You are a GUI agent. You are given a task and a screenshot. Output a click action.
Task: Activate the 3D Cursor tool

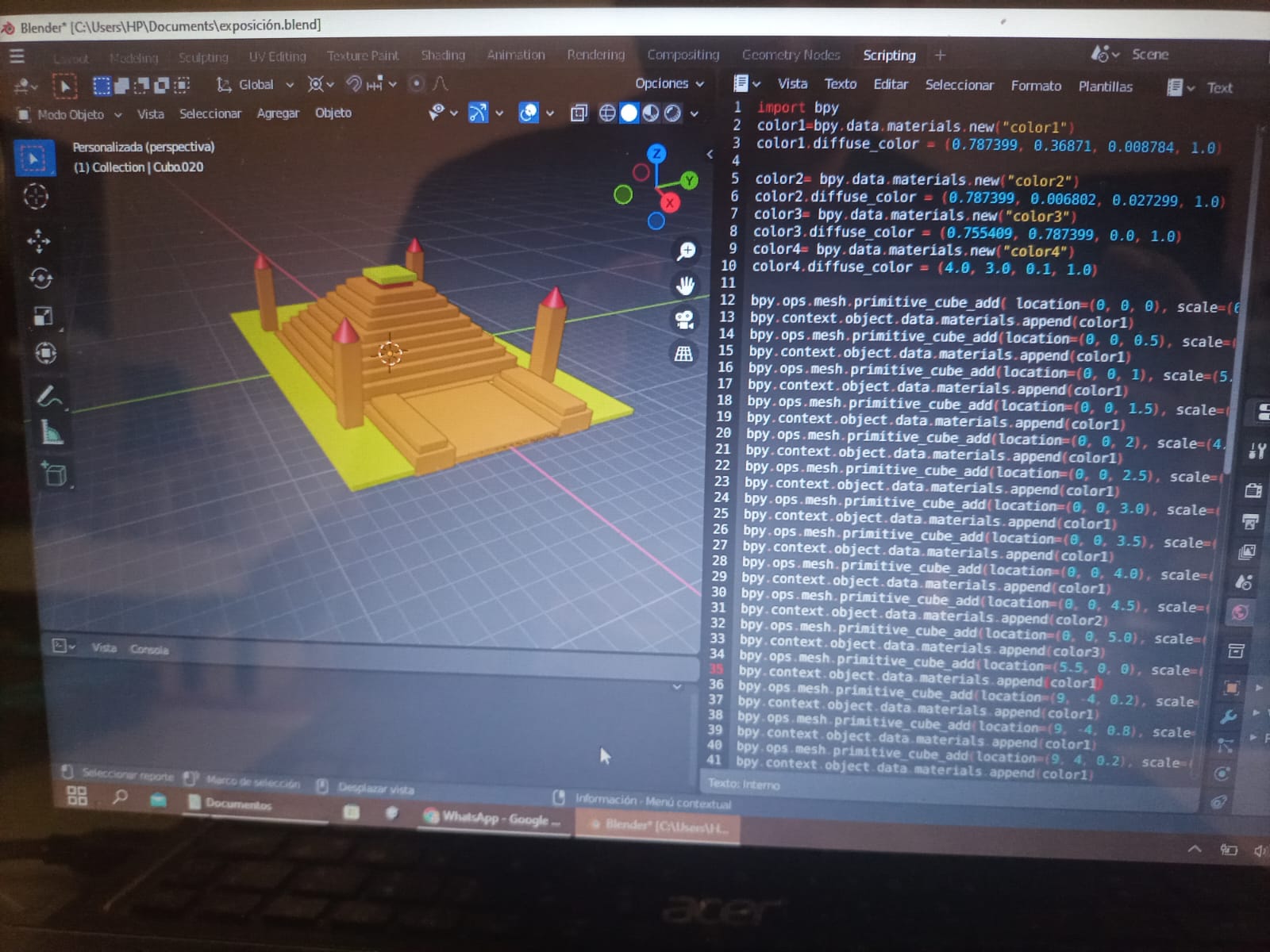pos(36,197)
